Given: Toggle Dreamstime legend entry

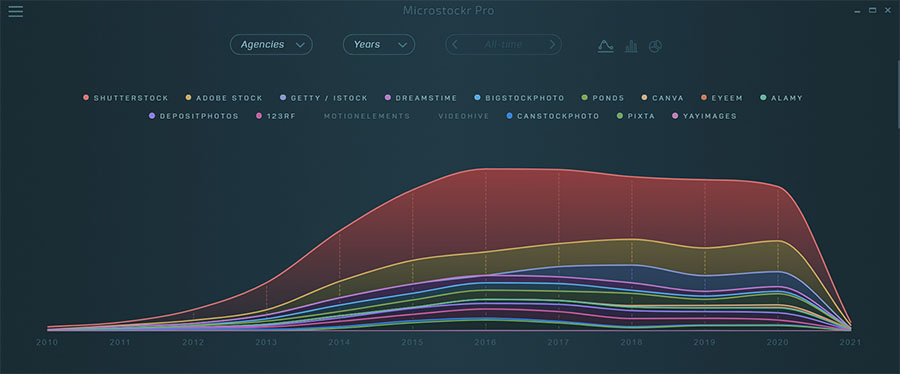Looking at the screenshot, I should pyautogui.click(x=421, y=98).
